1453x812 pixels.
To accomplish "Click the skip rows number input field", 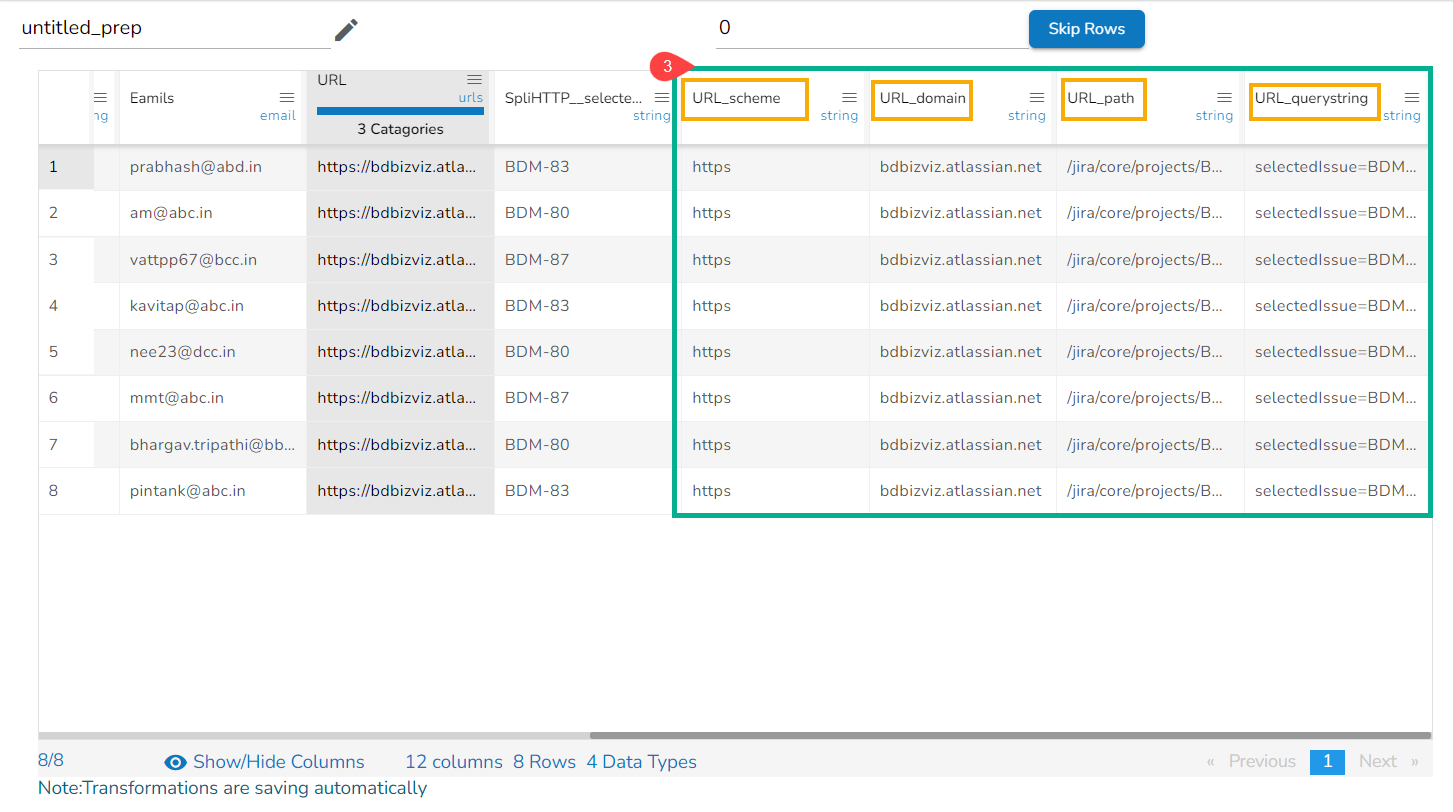I will point(870,28).
